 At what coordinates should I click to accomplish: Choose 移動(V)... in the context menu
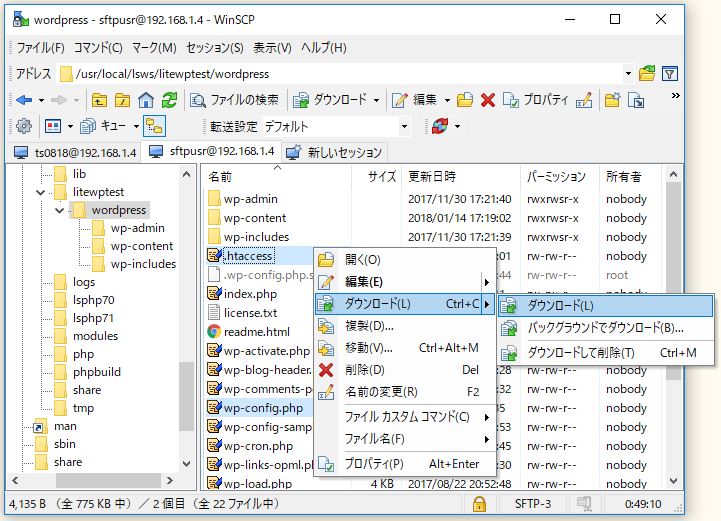tap(405, 348)
